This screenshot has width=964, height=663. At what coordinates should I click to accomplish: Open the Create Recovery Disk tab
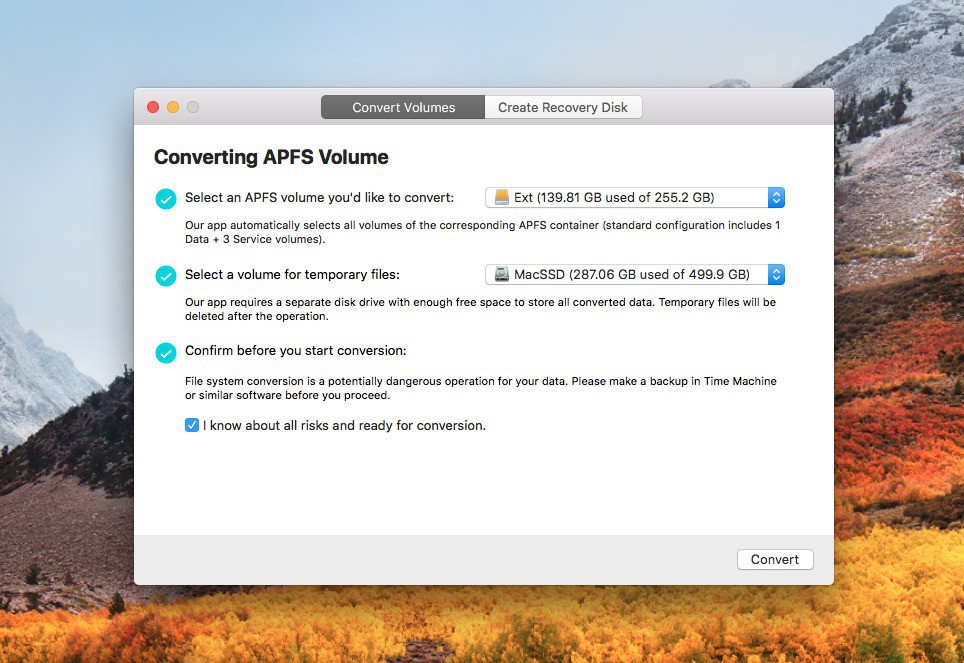(x=563, y=107)
